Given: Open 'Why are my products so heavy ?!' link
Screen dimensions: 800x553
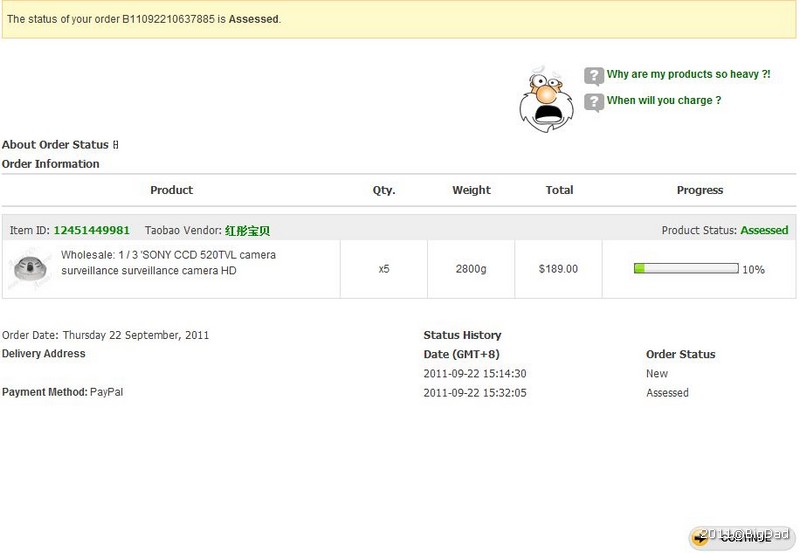Looking at the screenshot, I should [688, 74].
